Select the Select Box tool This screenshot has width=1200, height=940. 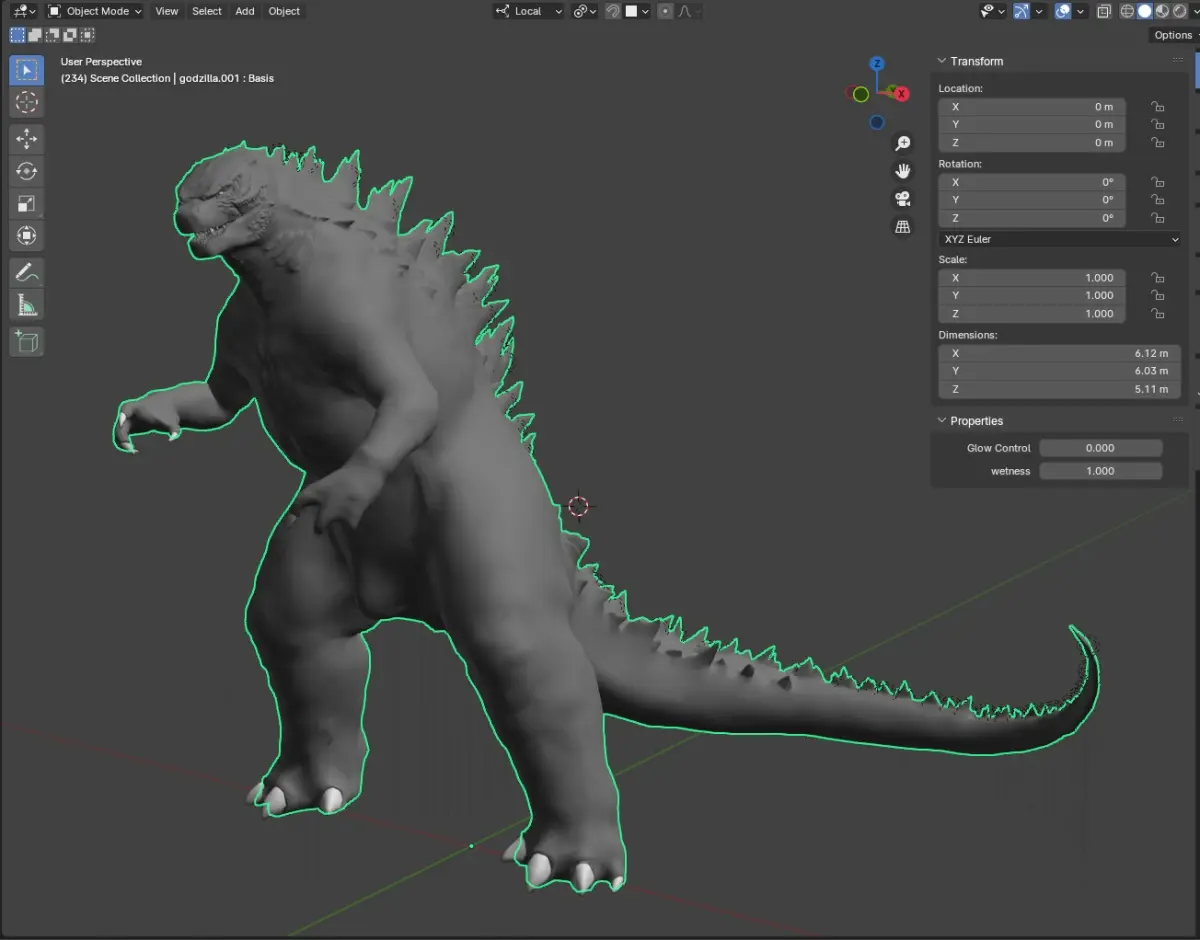point(27,70)
